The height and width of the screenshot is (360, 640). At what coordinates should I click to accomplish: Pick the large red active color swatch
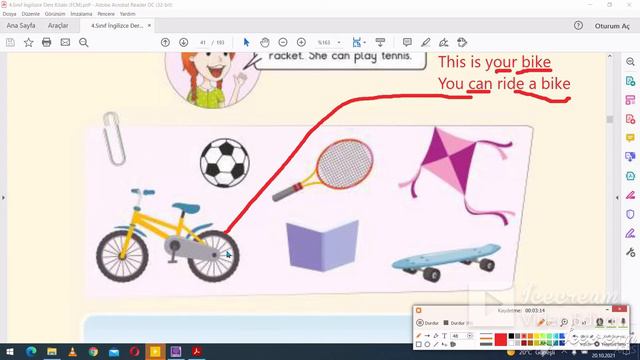point(501,340)
